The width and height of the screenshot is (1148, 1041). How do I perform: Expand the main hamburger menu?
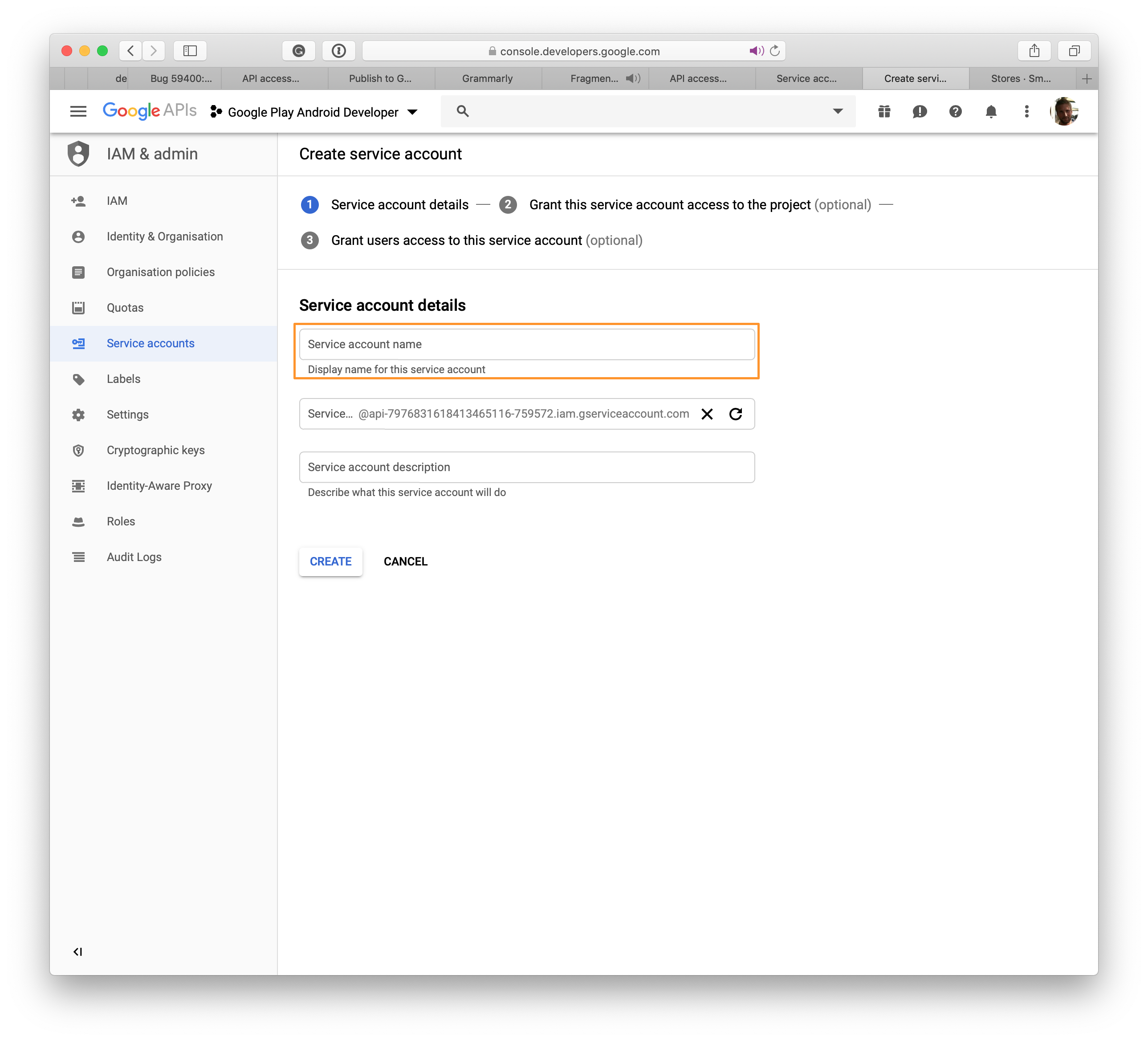[x=79, y=111]
